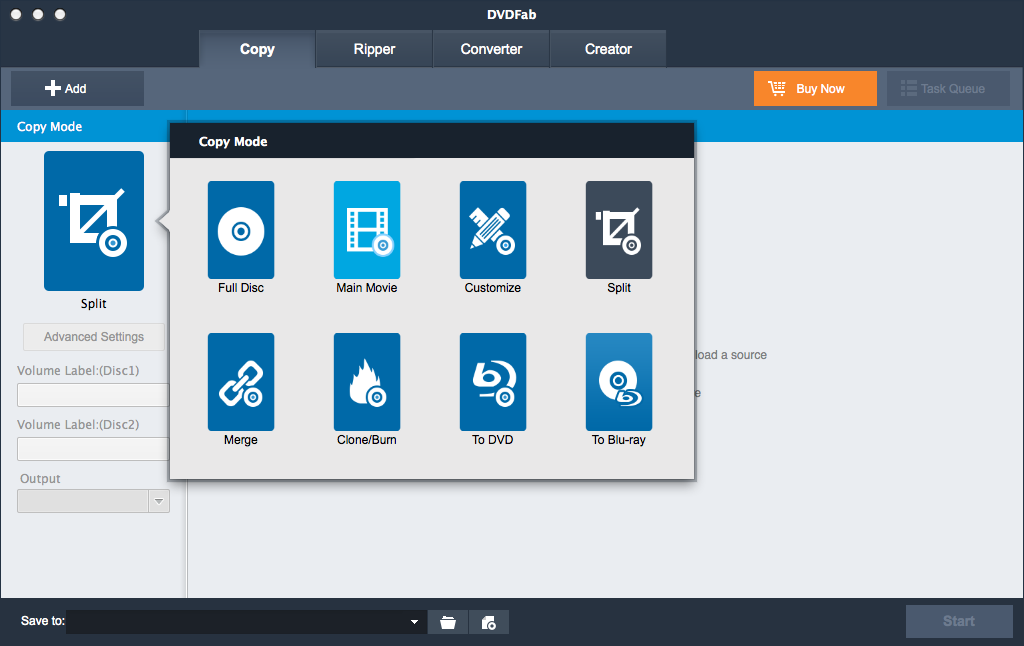Image resolution: width=1024 pixels, height=646 pixels.
Task: Click the DVDFab window title
Action: 512,14
